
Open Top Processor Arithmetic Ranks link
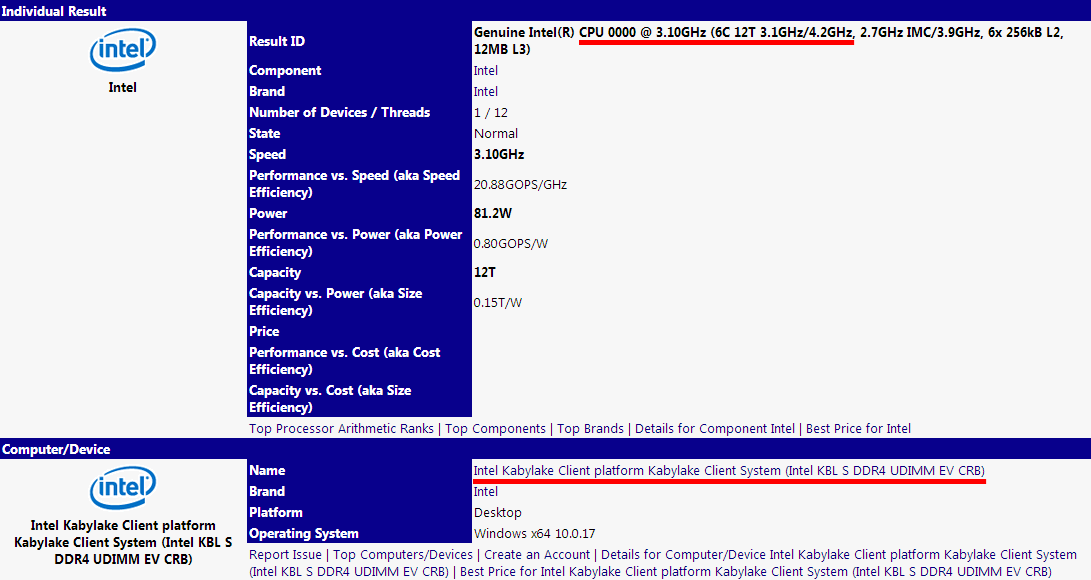point(341,429)
